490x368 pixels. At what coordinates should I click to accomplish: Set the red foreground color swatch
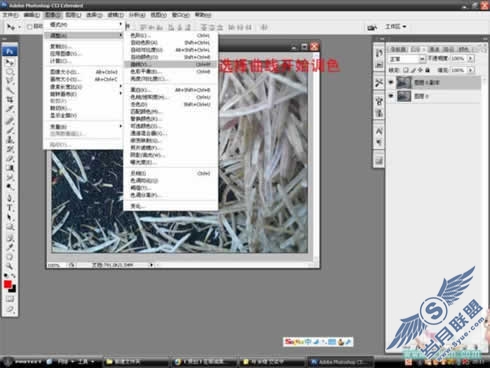point(7,284)
